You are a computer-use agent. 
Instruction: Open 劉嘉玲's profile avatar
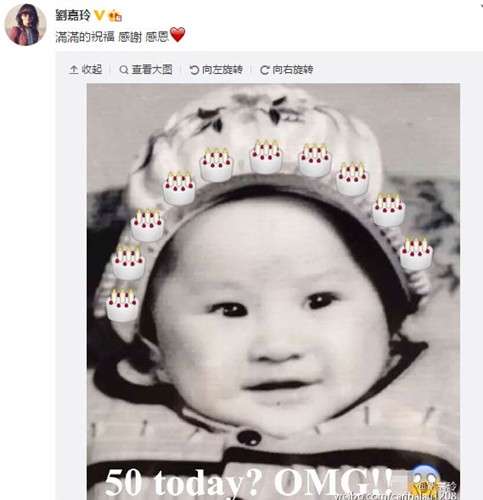point(25,24)
